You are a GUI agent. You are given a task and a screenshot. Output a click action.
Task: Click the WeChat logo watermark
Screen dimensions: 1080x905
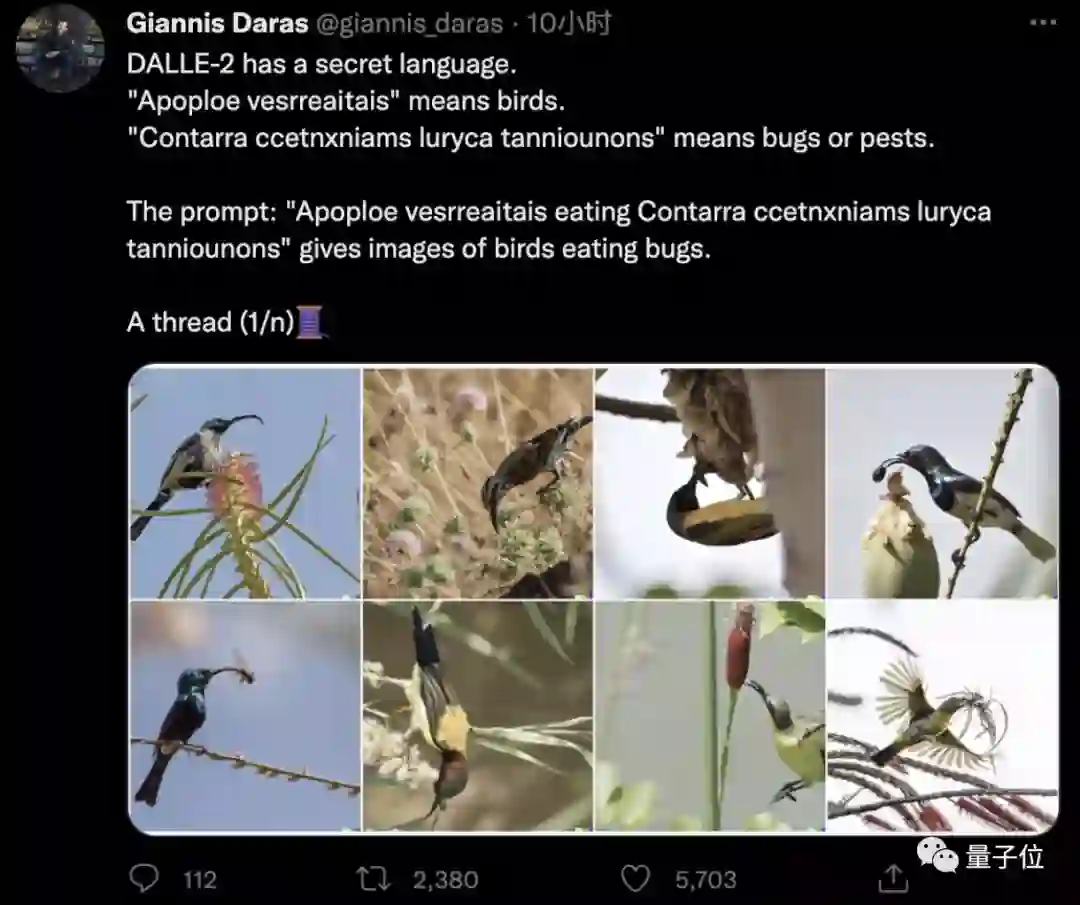(937, 855)
